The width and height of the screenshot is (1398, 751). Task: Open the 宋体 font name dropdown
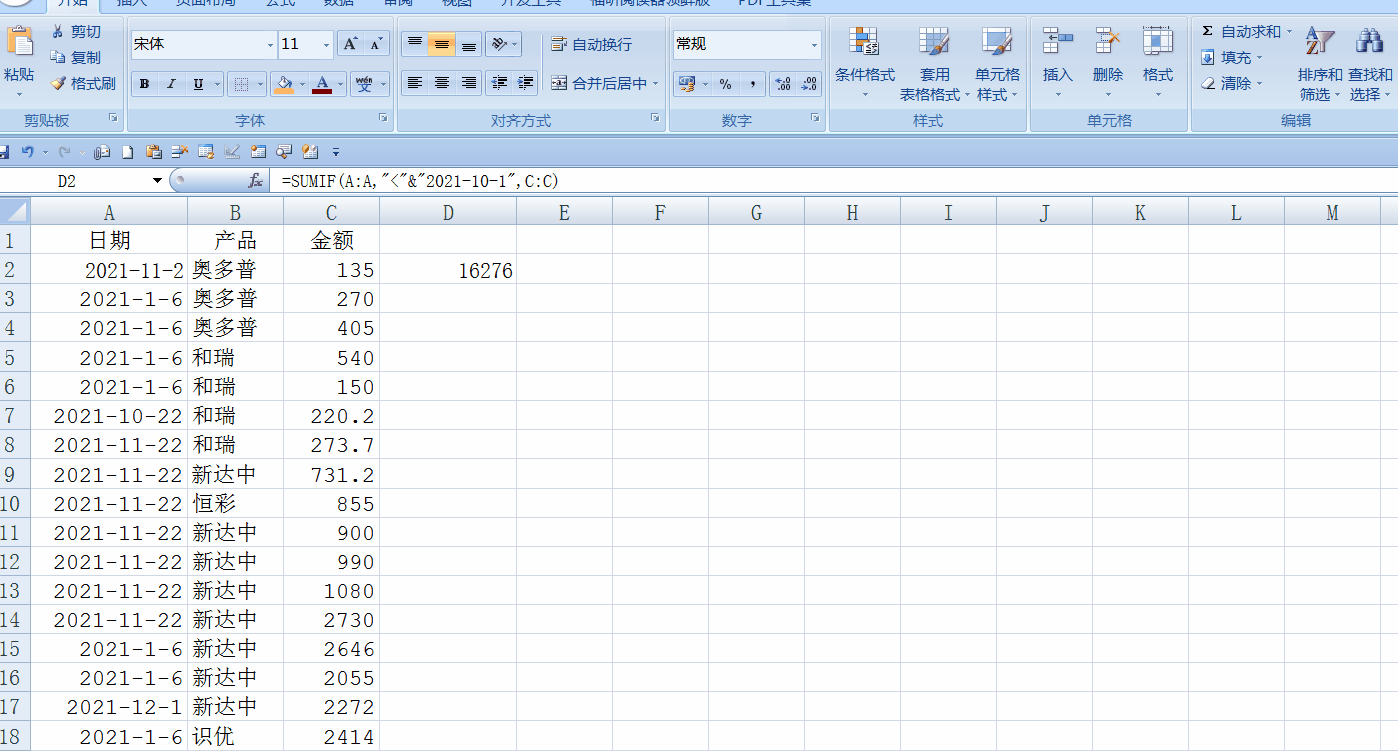[272, 45]
